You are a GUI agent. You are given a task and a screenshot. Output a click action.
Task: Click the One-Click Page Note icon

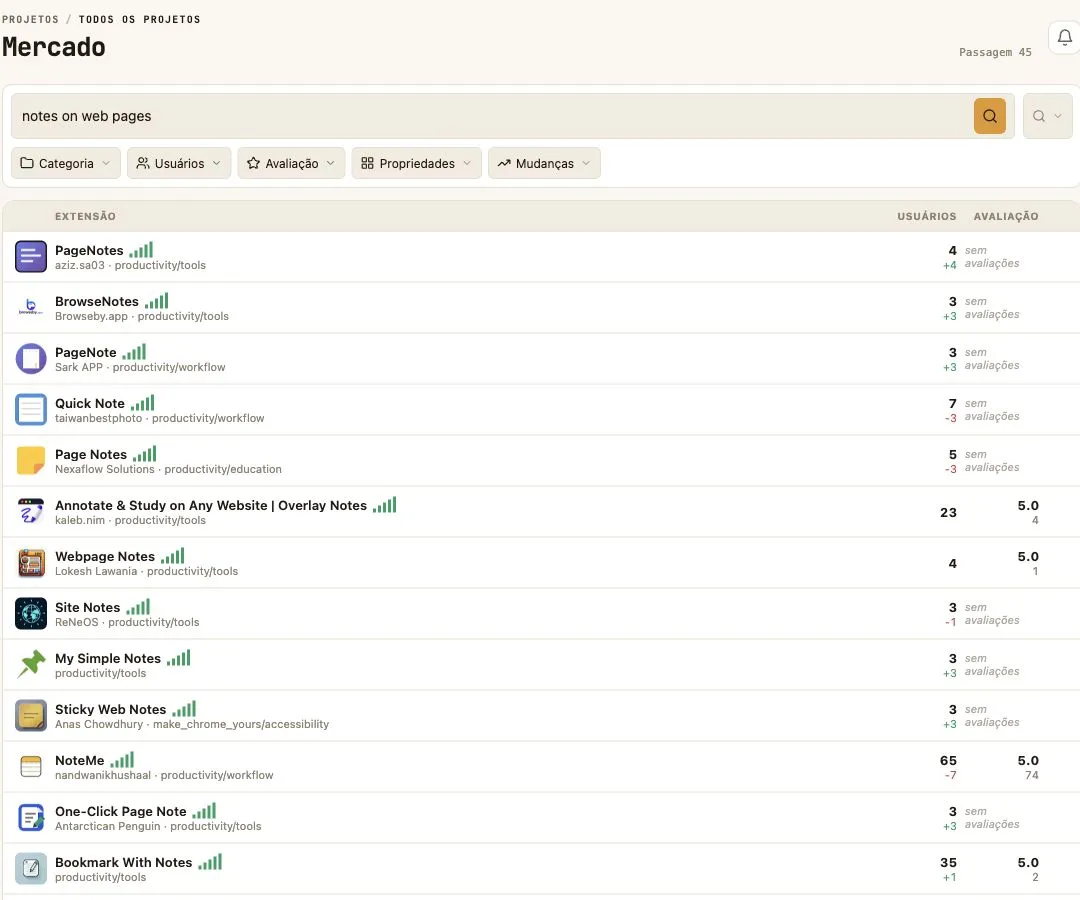tap(31, 817)
